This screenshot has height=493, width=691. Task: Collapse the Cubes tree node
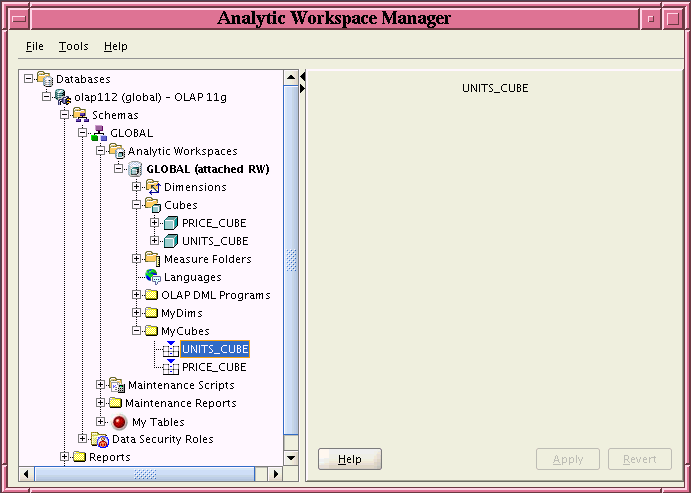pyautogui.click(x=137, y=205)
